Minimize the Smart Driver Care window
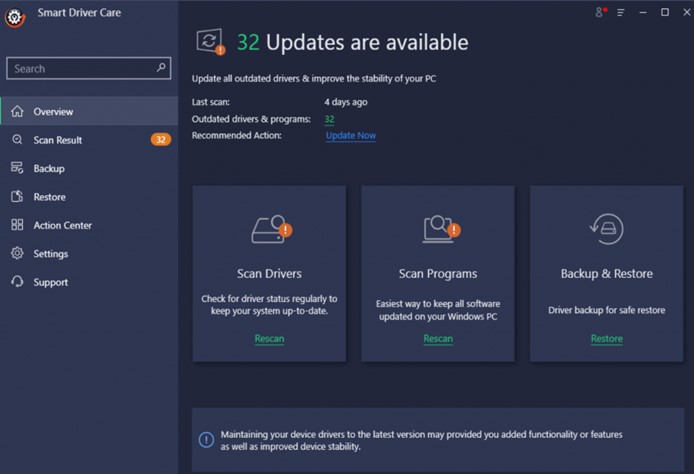Image resolution: width=694 pixels, height=474 pixels. 643,12
